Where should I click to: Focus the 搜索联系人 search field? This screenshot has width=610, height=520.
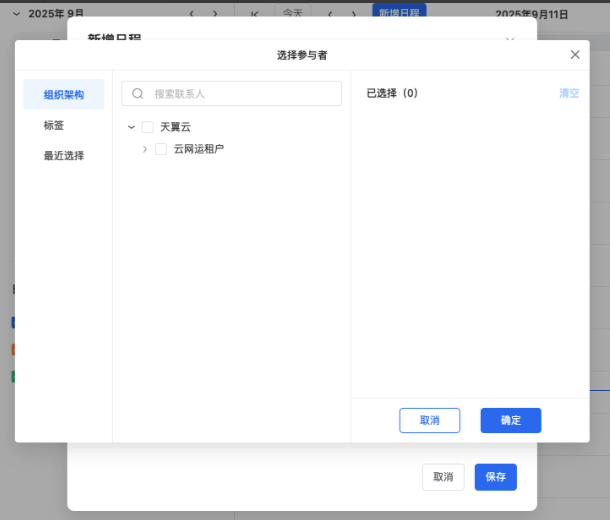pyautogui.click(x=240, y=93)
